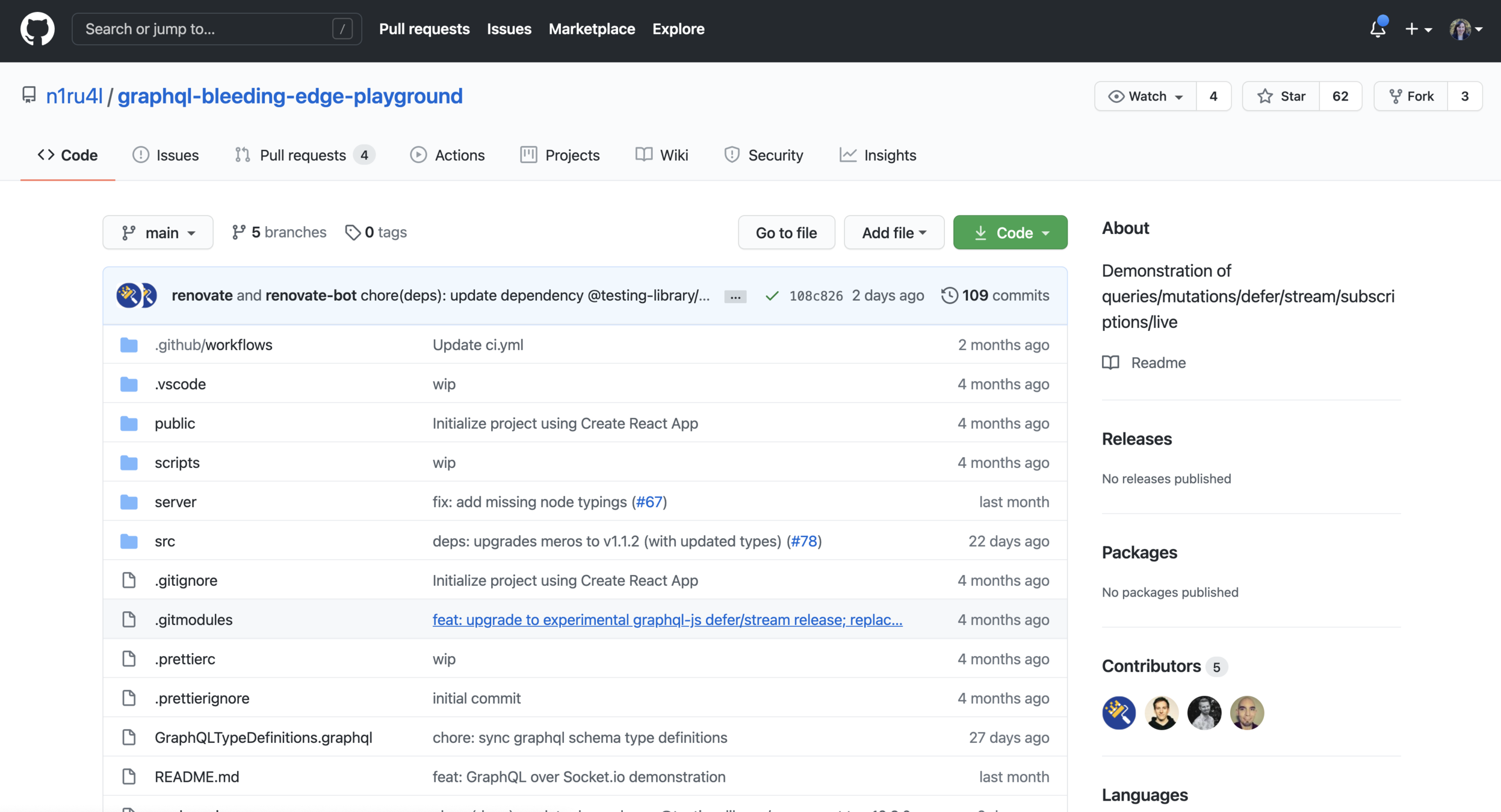Open commit history clock icon

pos(949,295)
